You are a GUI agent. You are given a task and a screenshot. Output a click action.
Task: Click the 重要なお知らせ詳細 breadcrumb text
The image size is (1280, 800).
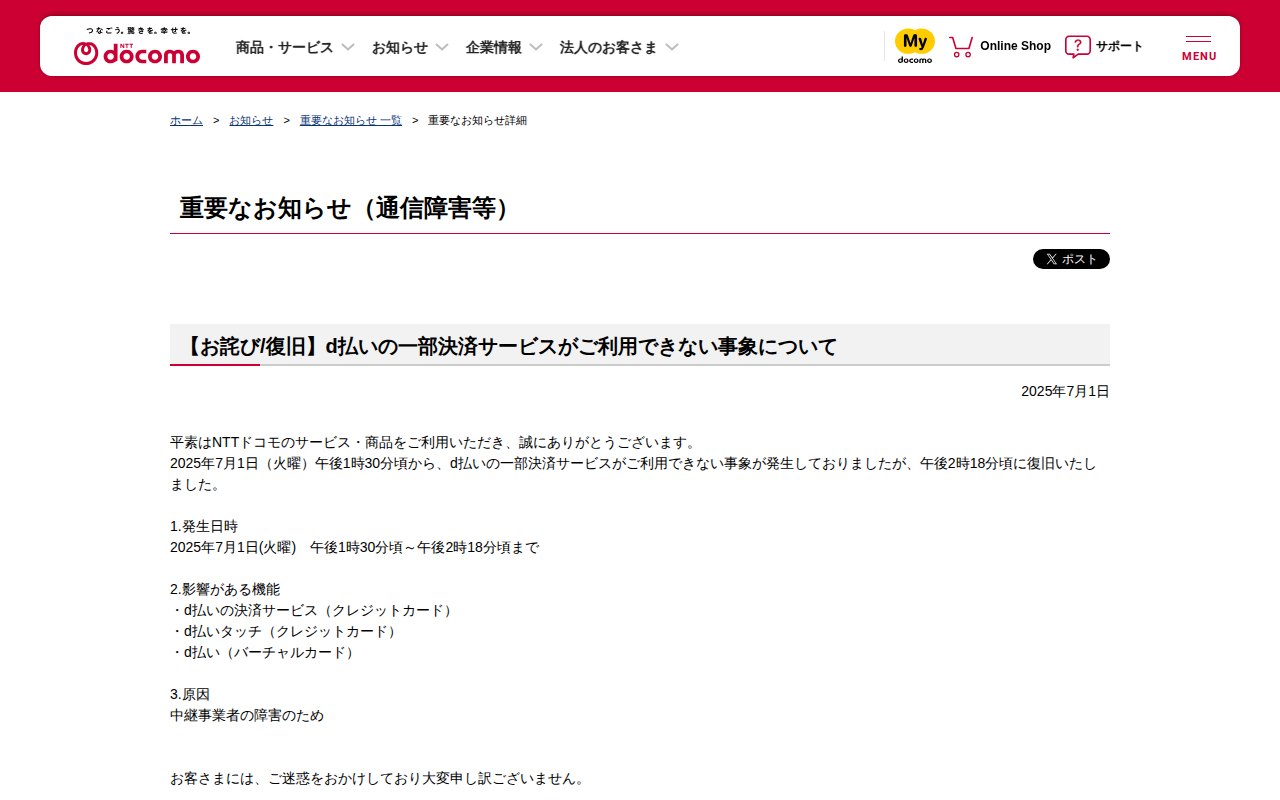click(477, 120)
